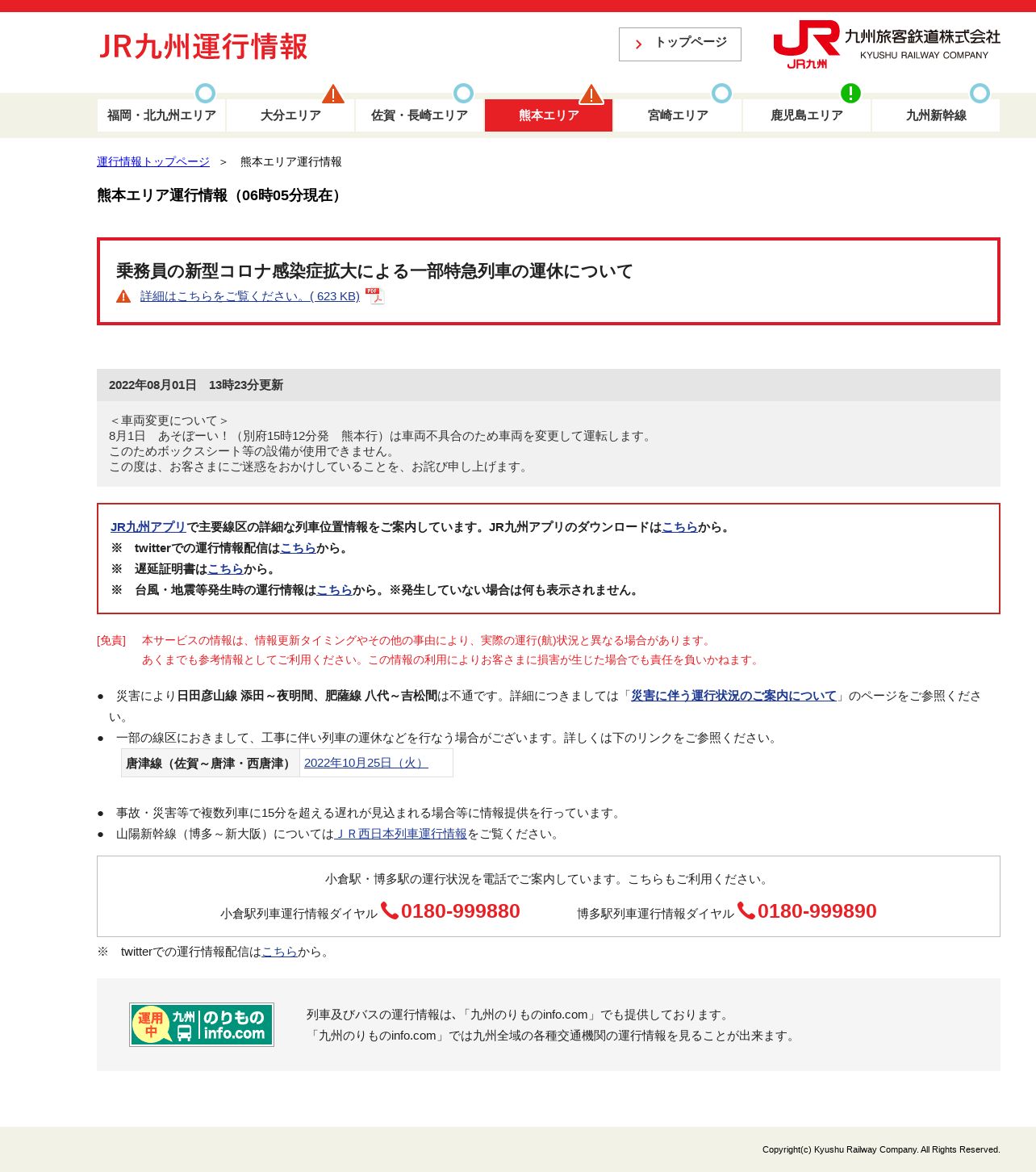Screen dimensions: 1036x1172
Task: Click こちら link for app download
Action: (x=679, y=527)
